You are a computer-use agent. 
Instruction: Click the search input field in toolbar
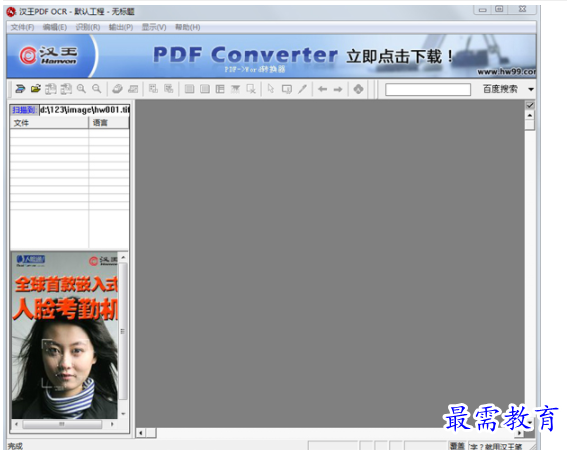[x=428, y=89]
